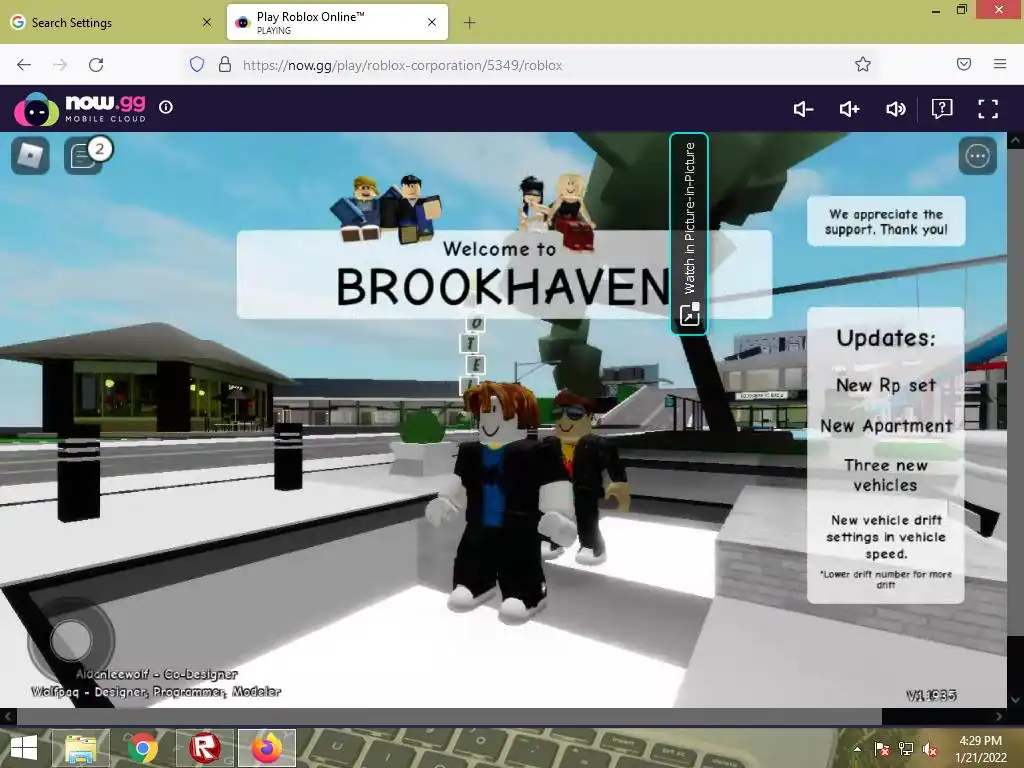Raise volume in now.gg toolbar
This screenshot has width=1024, height=768.
[x=849, y=108]
